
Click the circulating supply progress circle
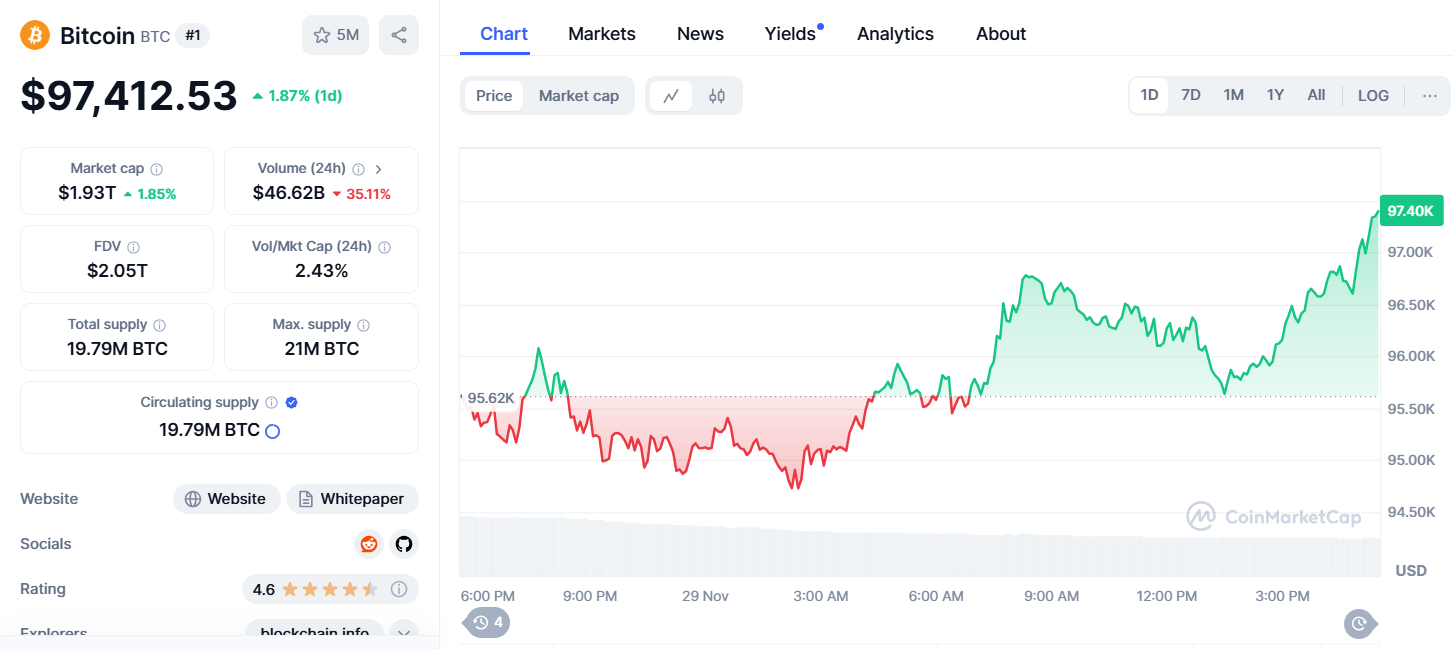point(272,431)
